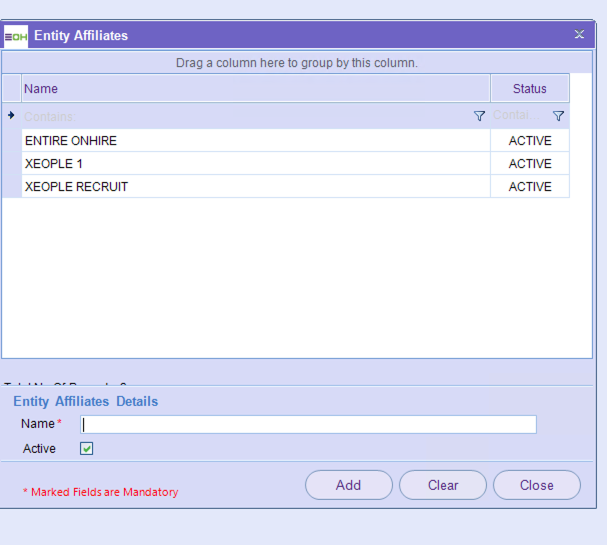Click ACTIVE status cell for ENTIRE ONHIRE
607x545 pixels.
530,141
